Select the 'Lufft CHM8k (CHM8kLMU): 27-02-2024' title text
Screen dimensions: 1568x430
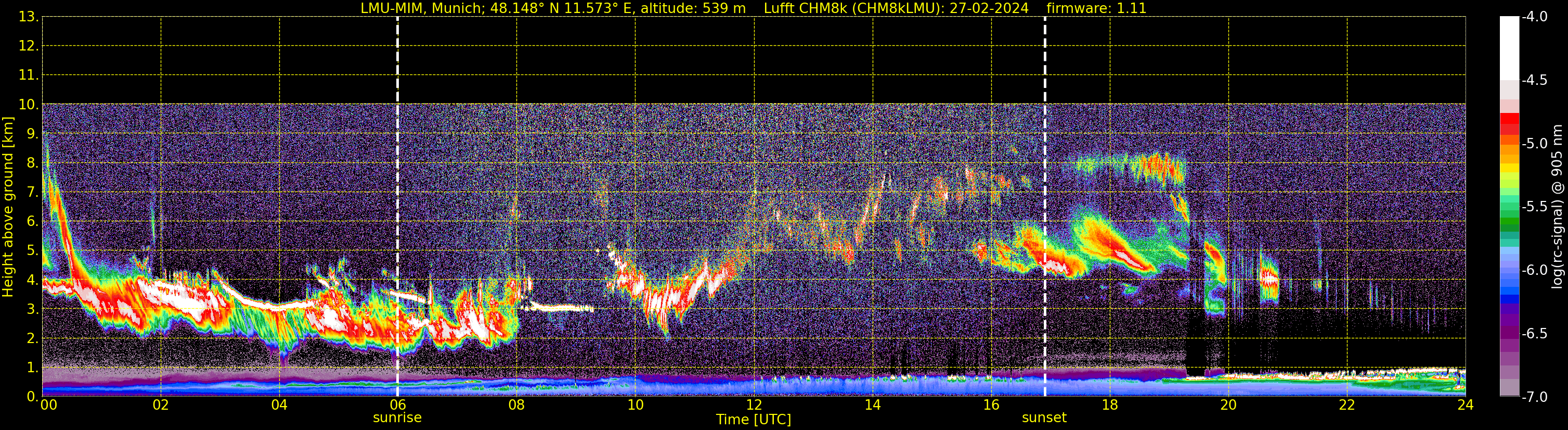coord(896,8)
